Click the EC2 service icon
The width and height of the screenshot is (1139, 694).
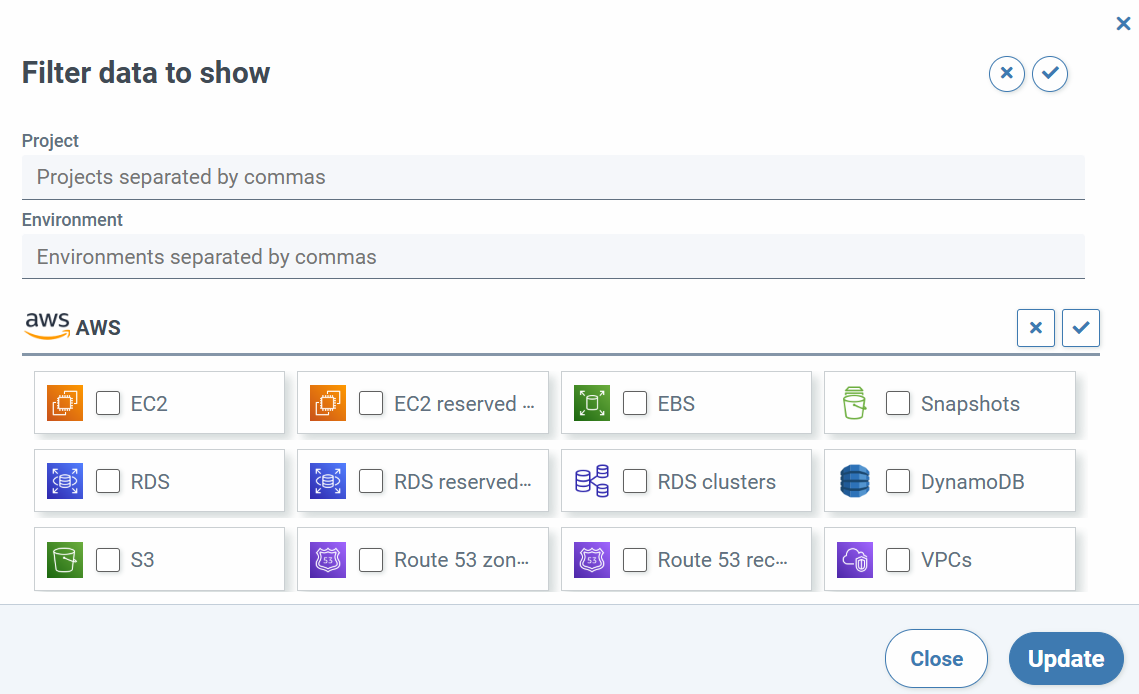(65, 403)
